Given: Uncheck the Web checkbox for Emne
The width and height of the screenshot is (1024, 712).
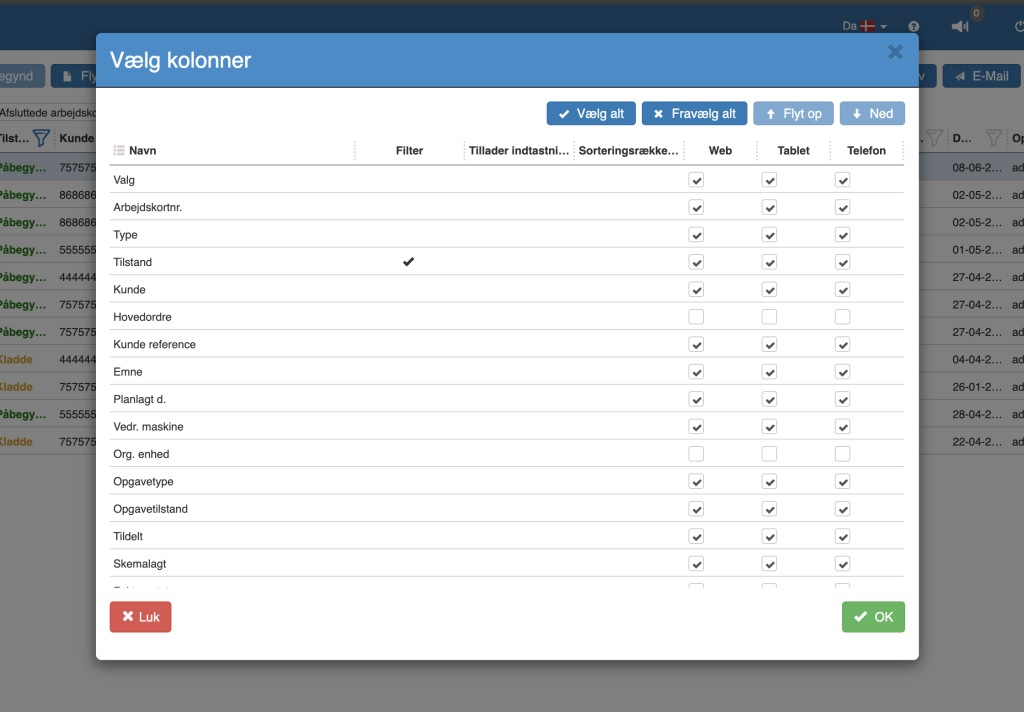Looking at the screenshot, I should [696, 372].
